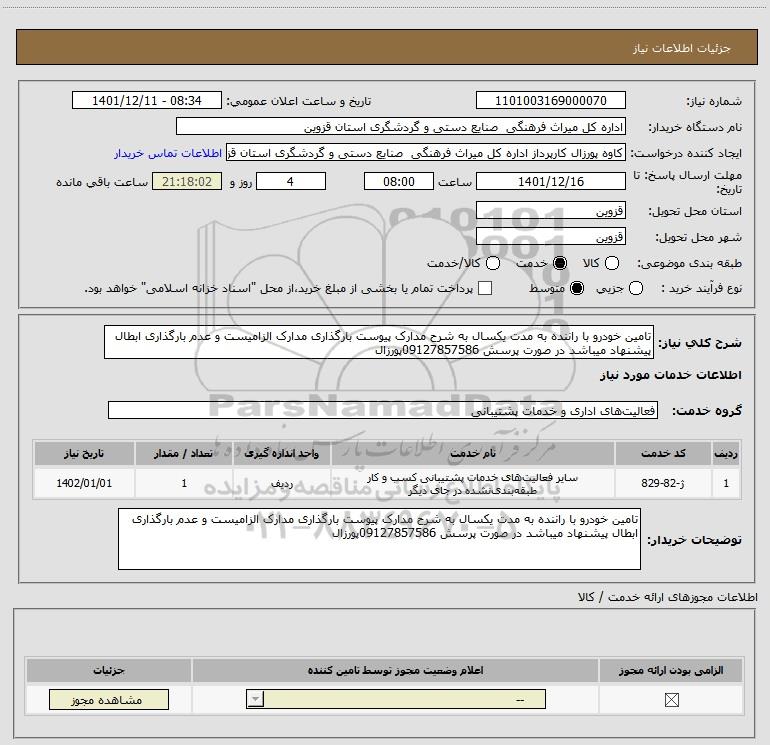Click the buyer notes textbox
The image size is (770, 745).
pos(379,539)
